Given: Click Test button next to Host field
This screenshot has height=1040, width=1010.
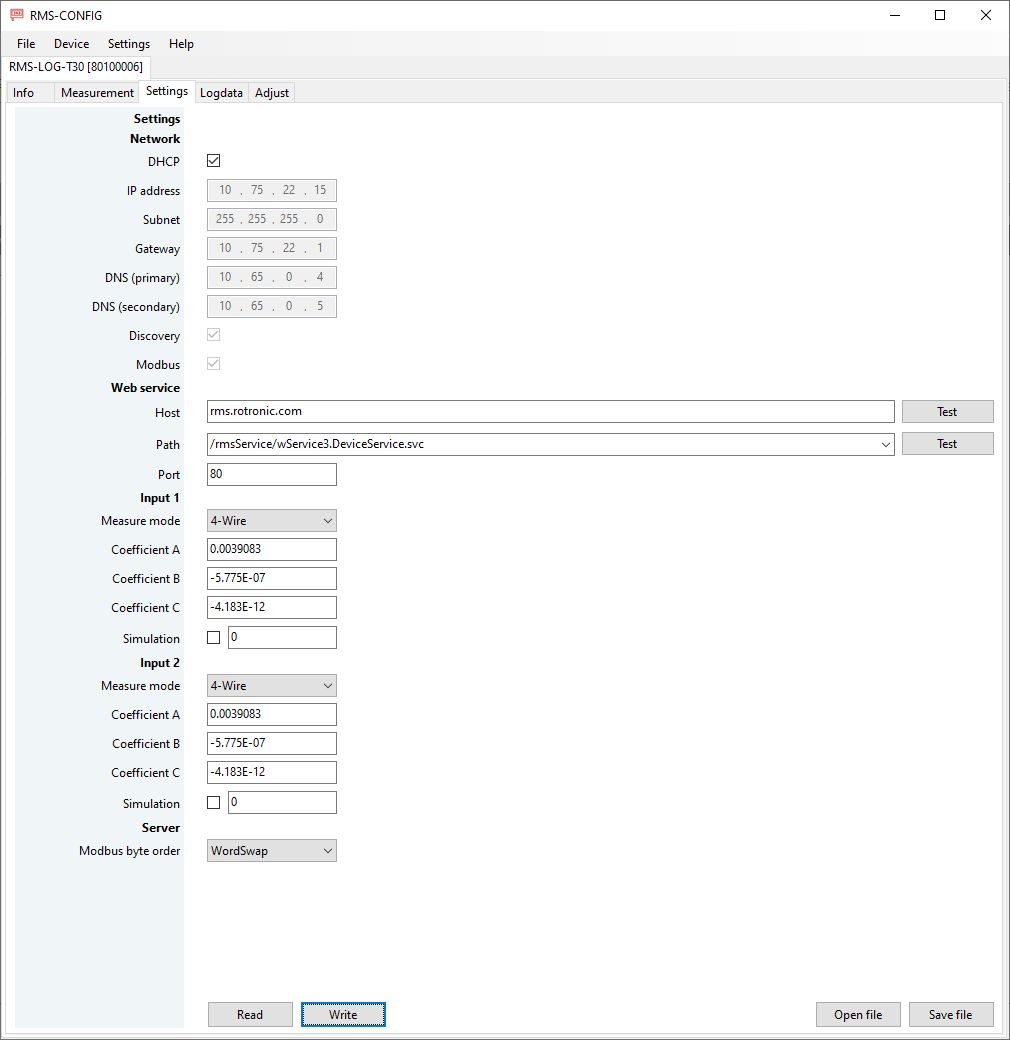Looking at the screenshot, I should click(x=948, y=412).
